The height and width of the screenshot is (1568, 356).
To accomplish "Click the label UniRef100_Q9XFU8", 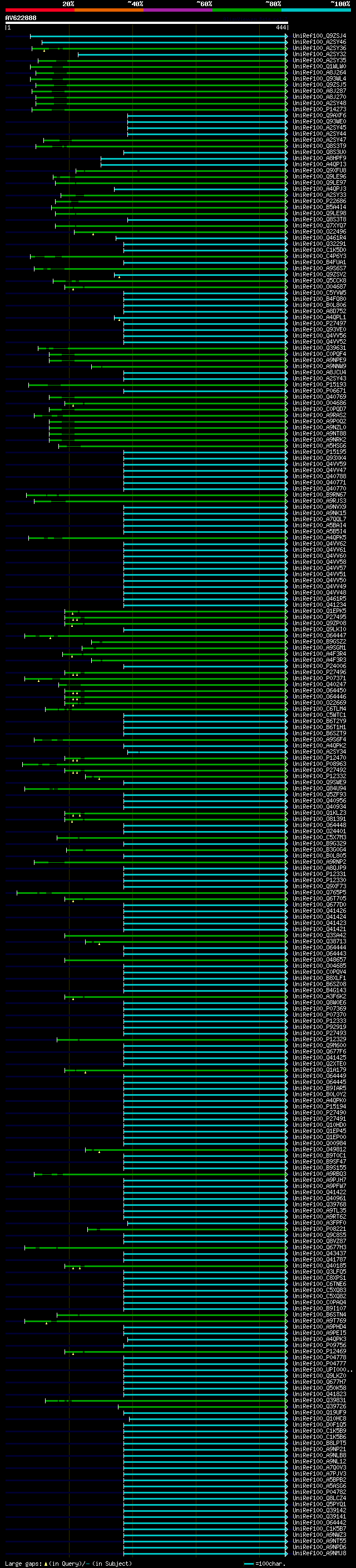I will pos(319,170).
